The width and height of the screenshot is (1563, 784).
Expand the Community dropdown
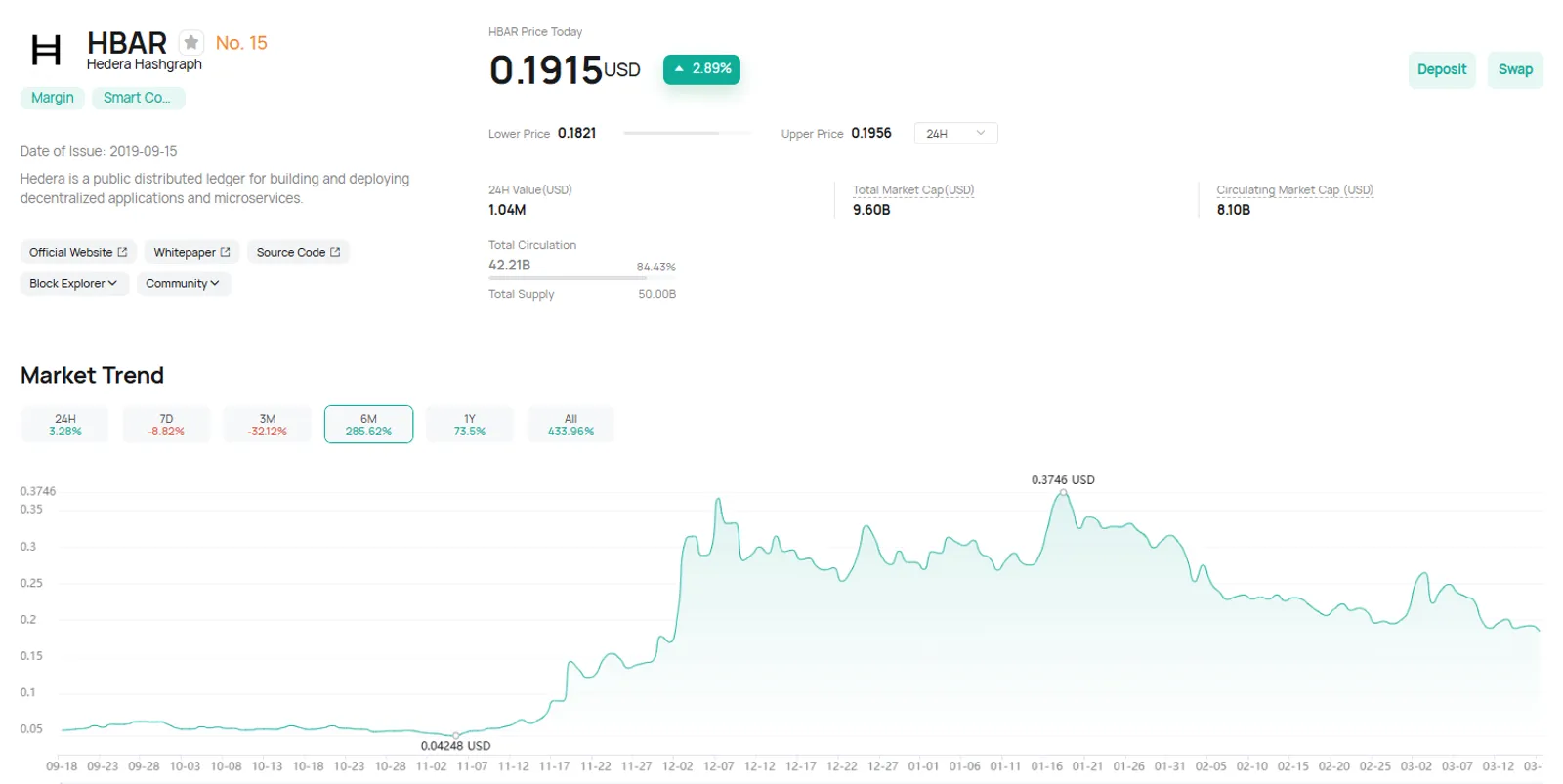pos(184,283)
